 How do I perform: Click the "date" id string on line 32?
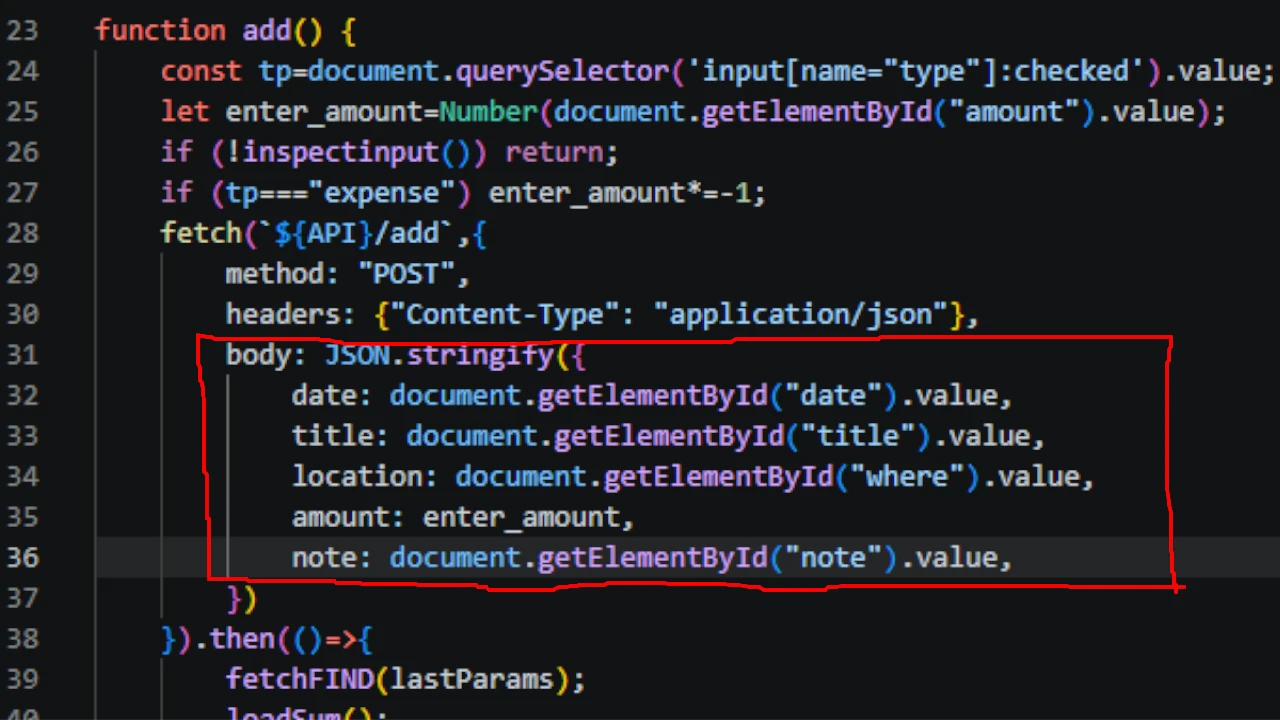click(834, 395)
